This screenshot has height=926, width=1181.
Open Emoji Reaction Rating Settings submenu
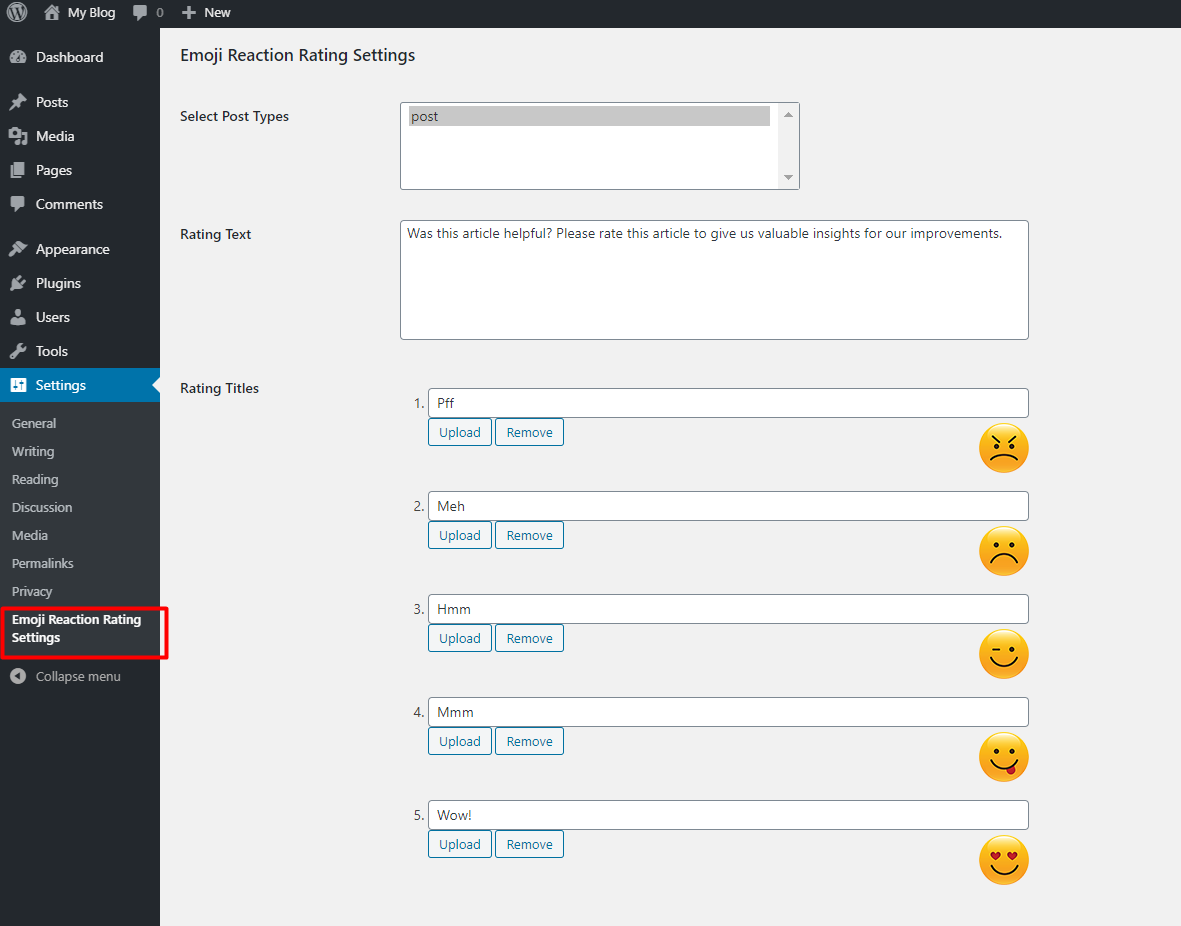pyautogui.click(x=76, y=628)
